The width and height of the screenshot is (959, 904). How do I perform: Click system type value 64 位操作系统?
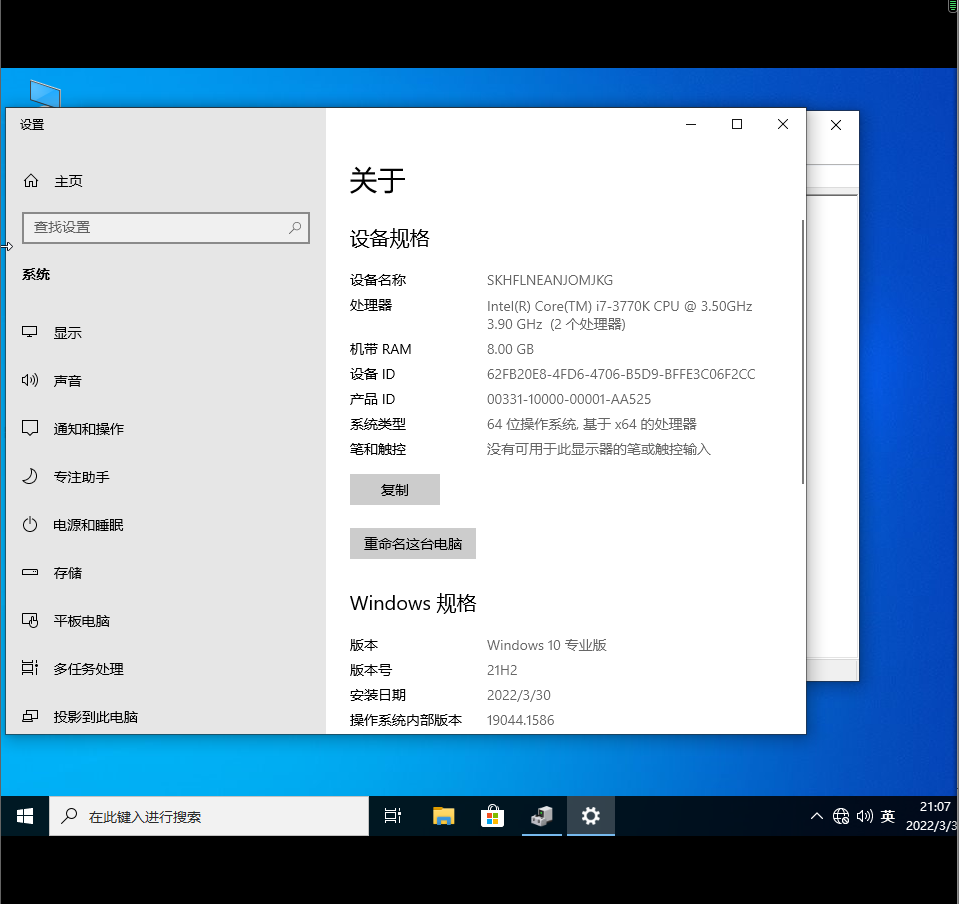pyautogui.click(x=591, y=424)
